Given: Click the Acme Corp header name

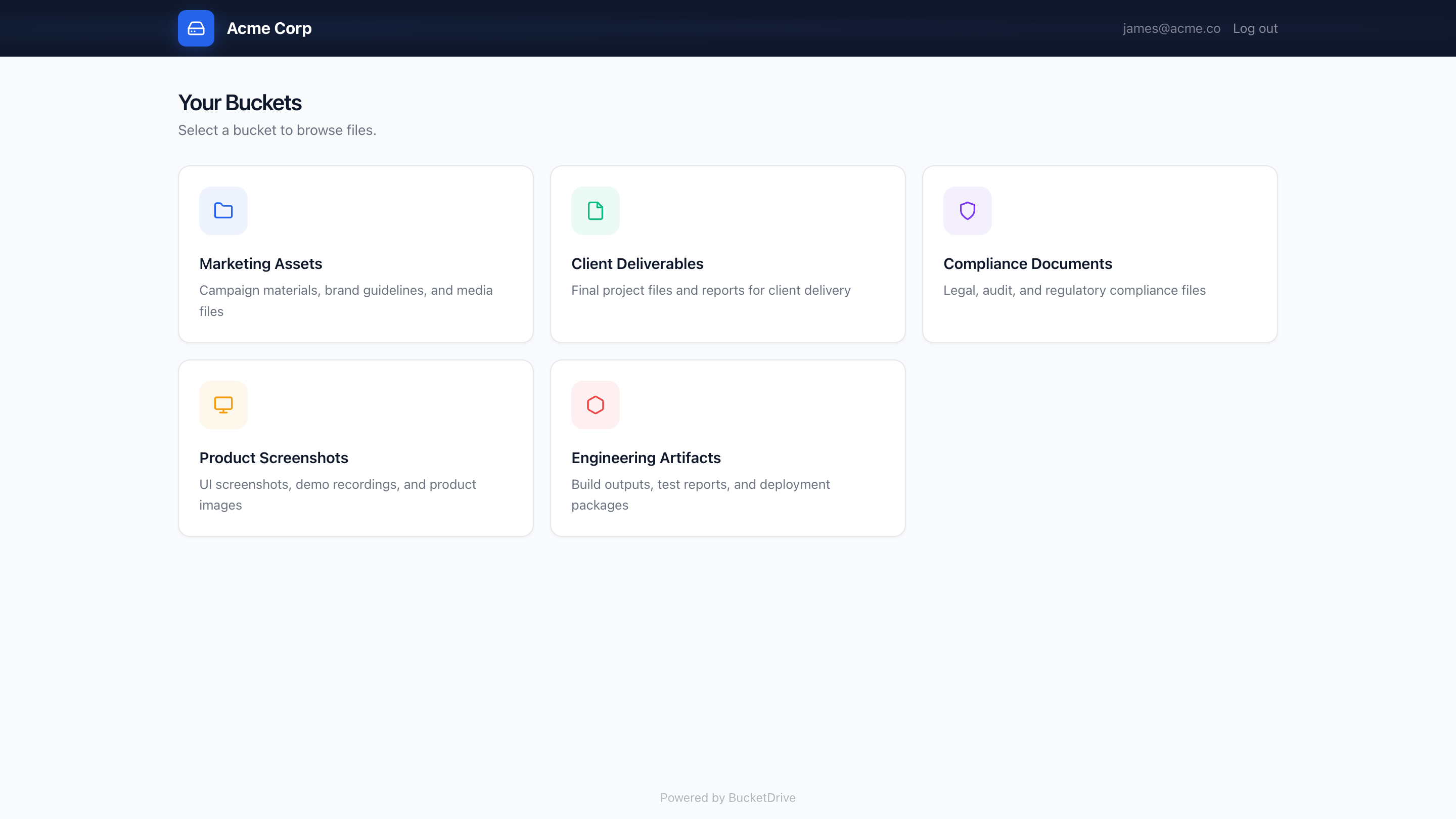Looking at the screenshot, I should 269,28.
